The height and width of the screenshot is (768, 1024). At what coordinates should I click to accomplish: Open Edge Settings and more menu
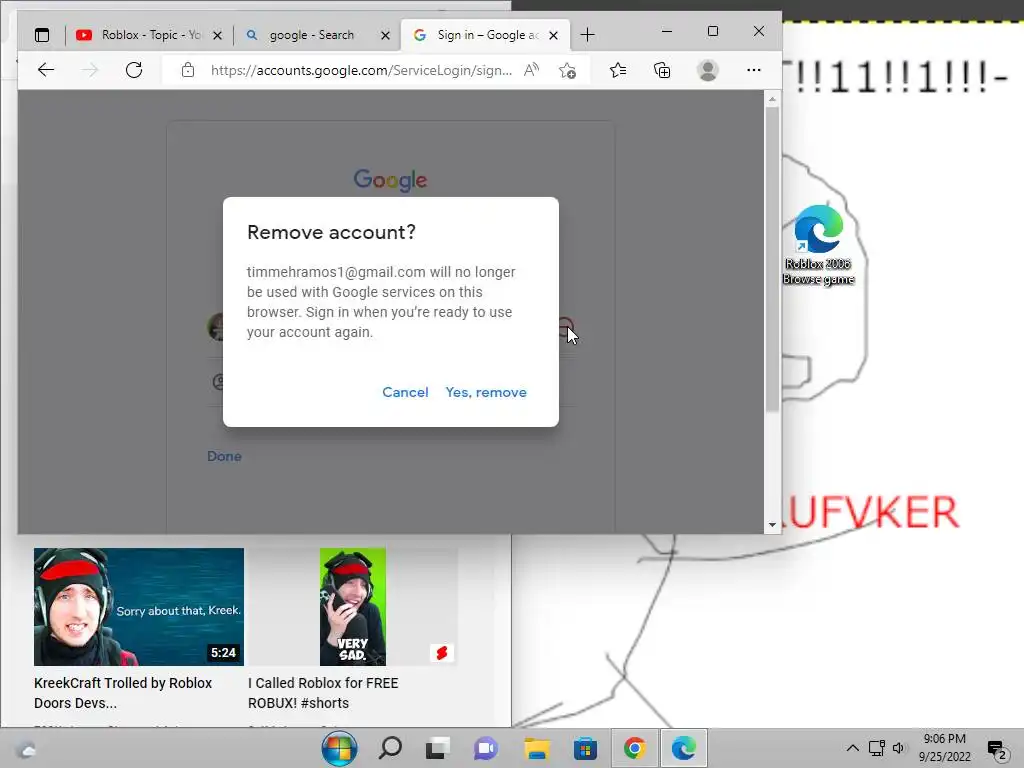[x=754, y=70]
